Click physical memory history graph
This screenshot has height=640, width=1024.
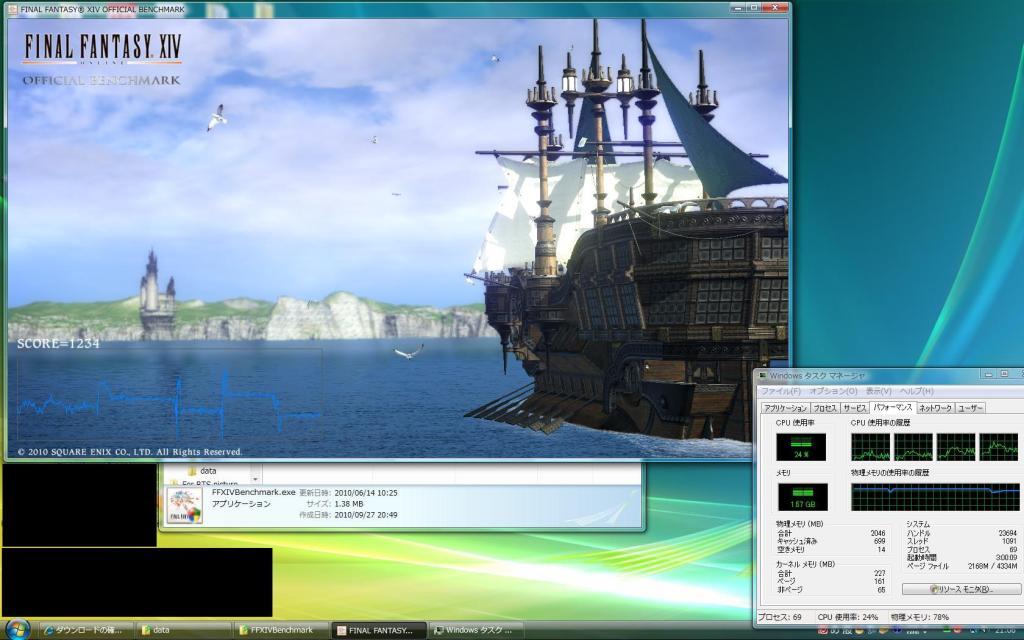click(x=935, y=497)
